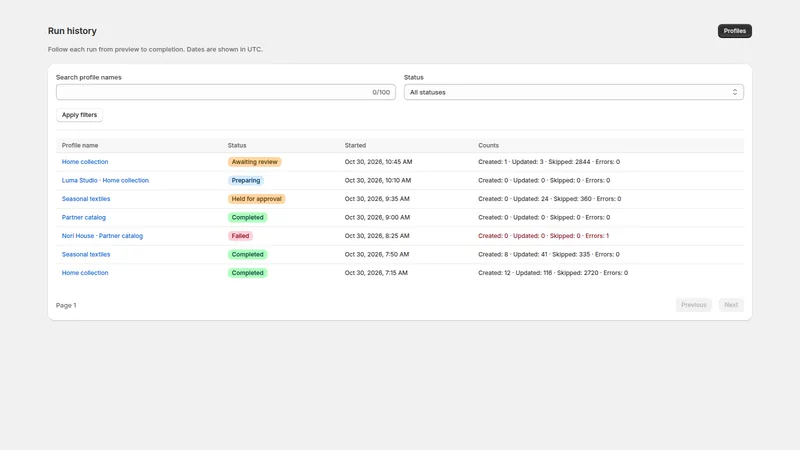Click the Oct 30, 2026, 10:10 AM timestamp
800x450 pixels.
point(378,180)
